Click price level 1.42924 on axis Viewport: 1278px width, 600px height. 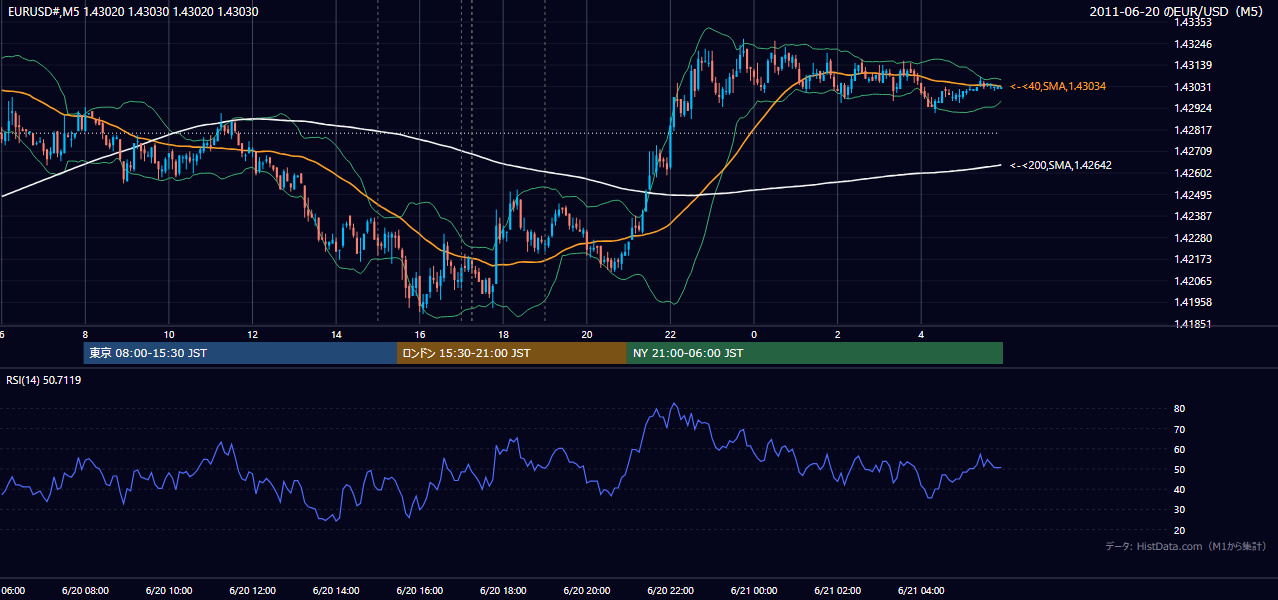pyautogui.click(x=1194, y=108)
